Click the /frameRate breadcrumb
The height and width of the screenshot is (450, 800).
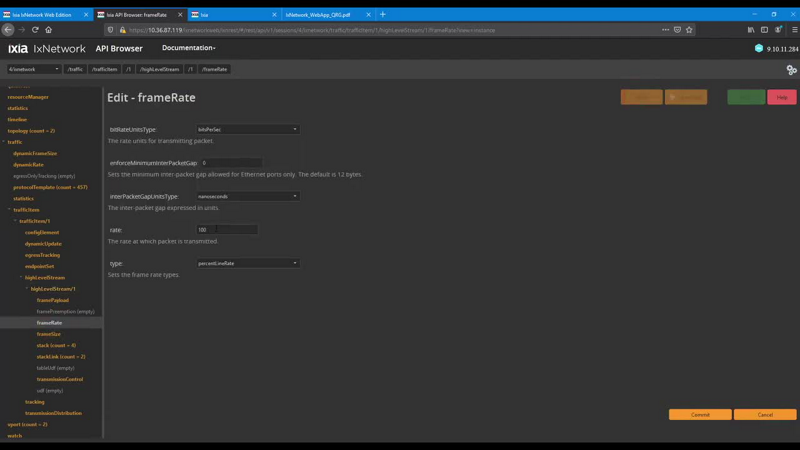click(x=214, y=69)
